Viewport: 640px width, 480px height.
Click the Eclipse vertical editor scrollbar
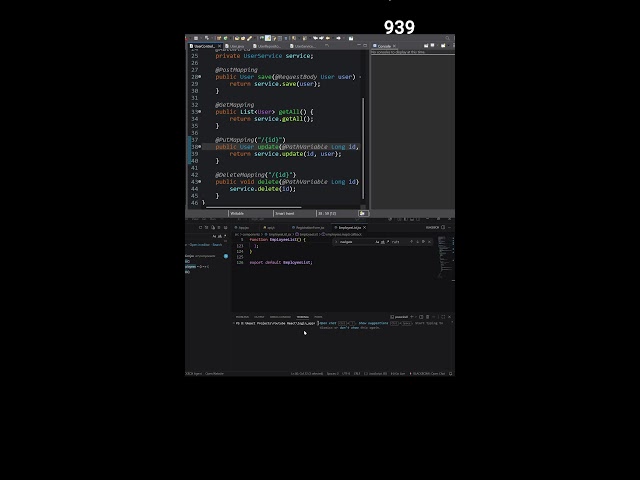(363, 148)
